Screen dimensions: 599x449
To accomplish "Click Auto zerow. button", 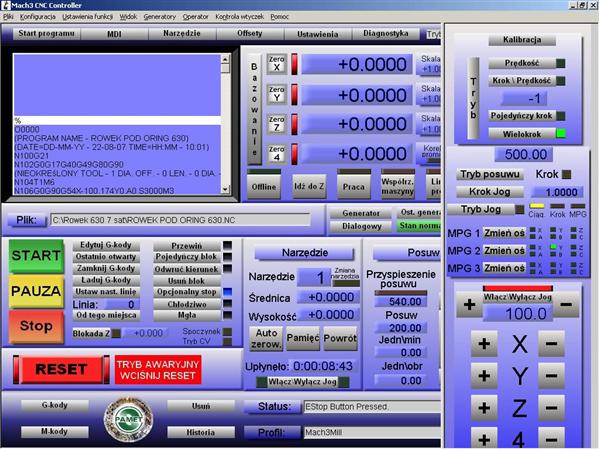I will pos(266,339).
